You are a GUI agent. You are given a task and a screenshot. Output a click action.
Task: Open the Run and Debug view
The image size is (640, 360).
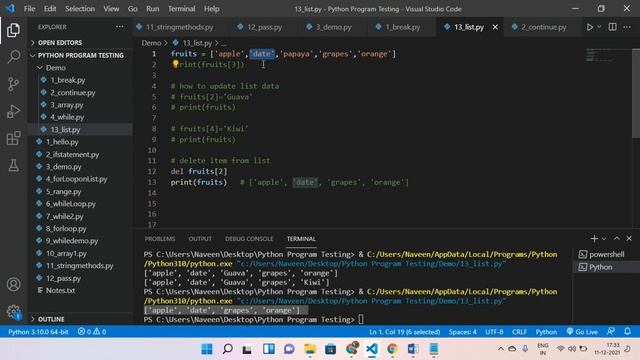tap(13, 111)
